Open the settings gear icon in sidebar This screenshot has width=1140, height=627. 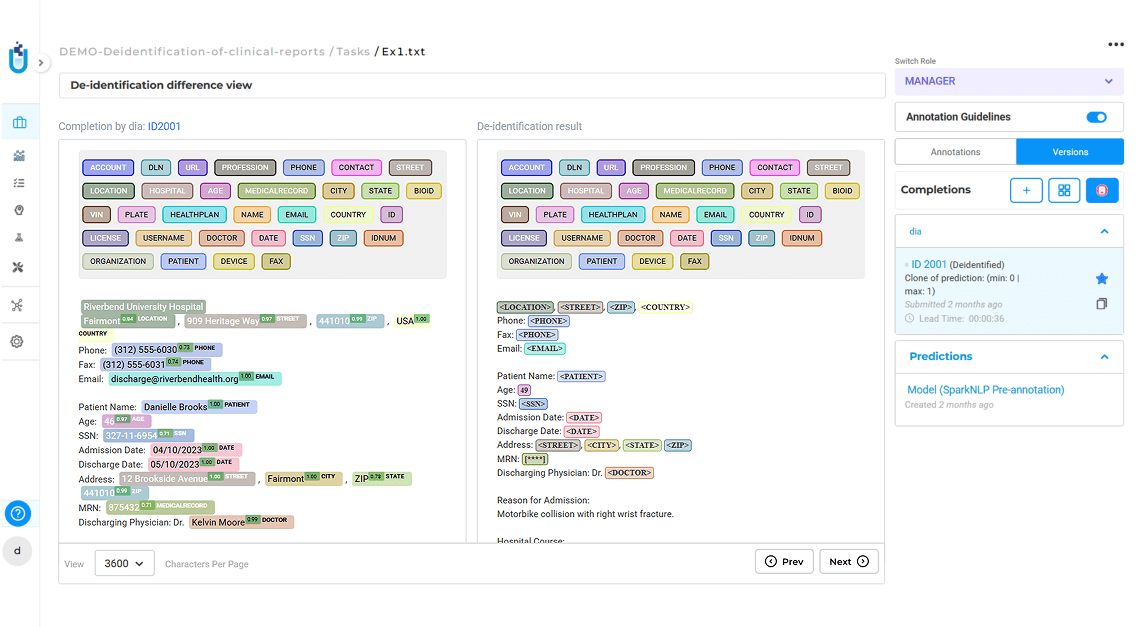pos(17,342)
